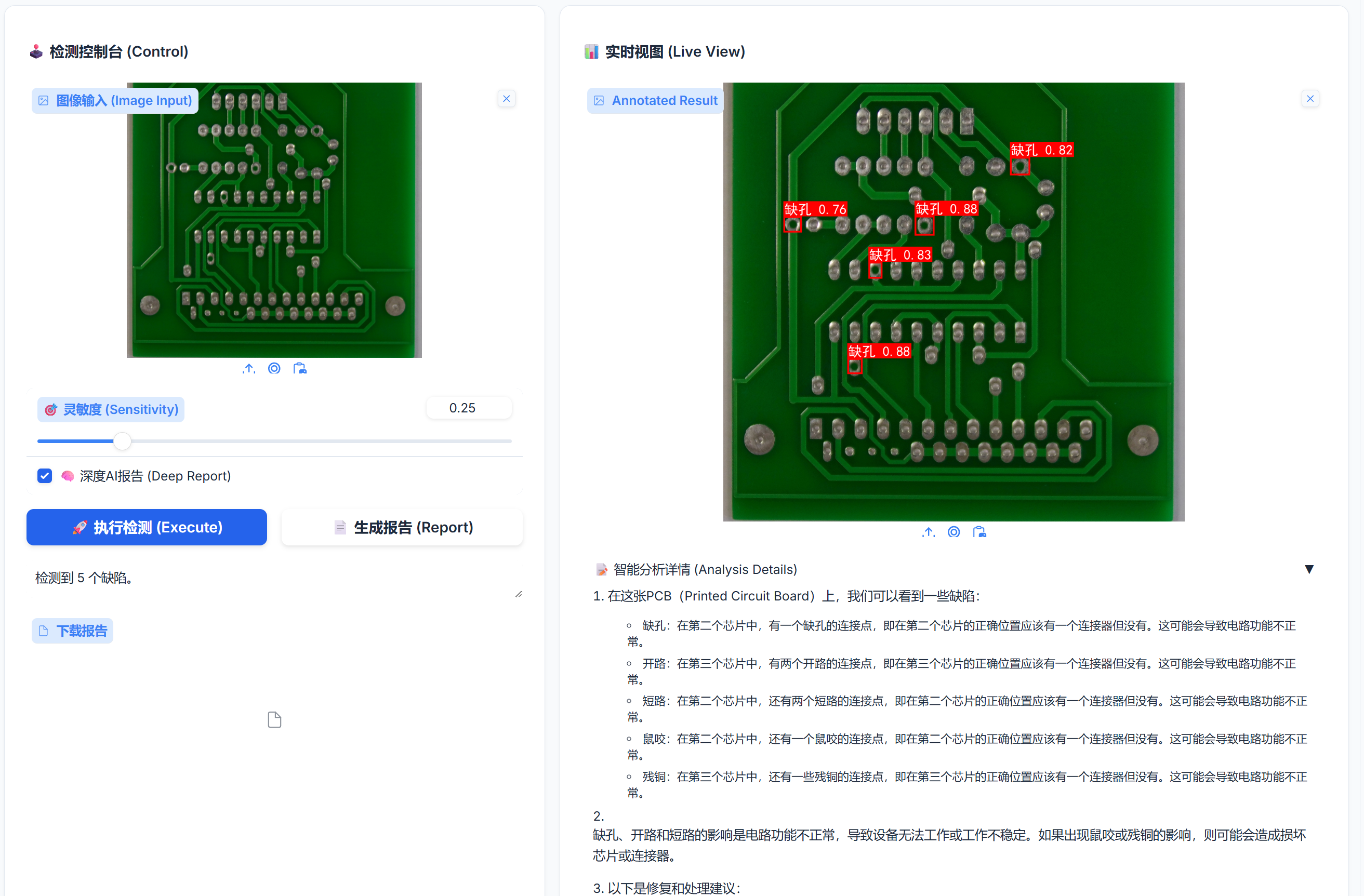Viewport: 1364px width, 896px height.
Task: Click webcam icon under the input image
Action: pyautogui.click(x=274, y=368)
